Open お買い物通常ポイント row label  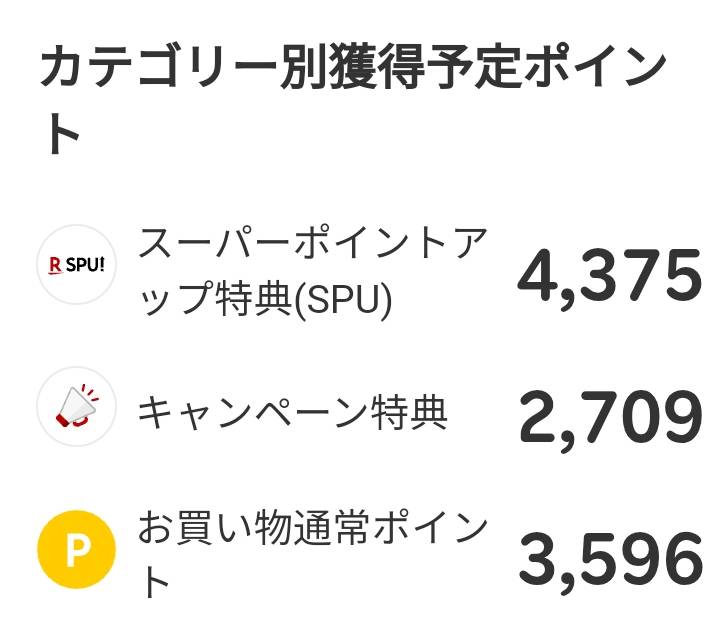tap(312, 553)
